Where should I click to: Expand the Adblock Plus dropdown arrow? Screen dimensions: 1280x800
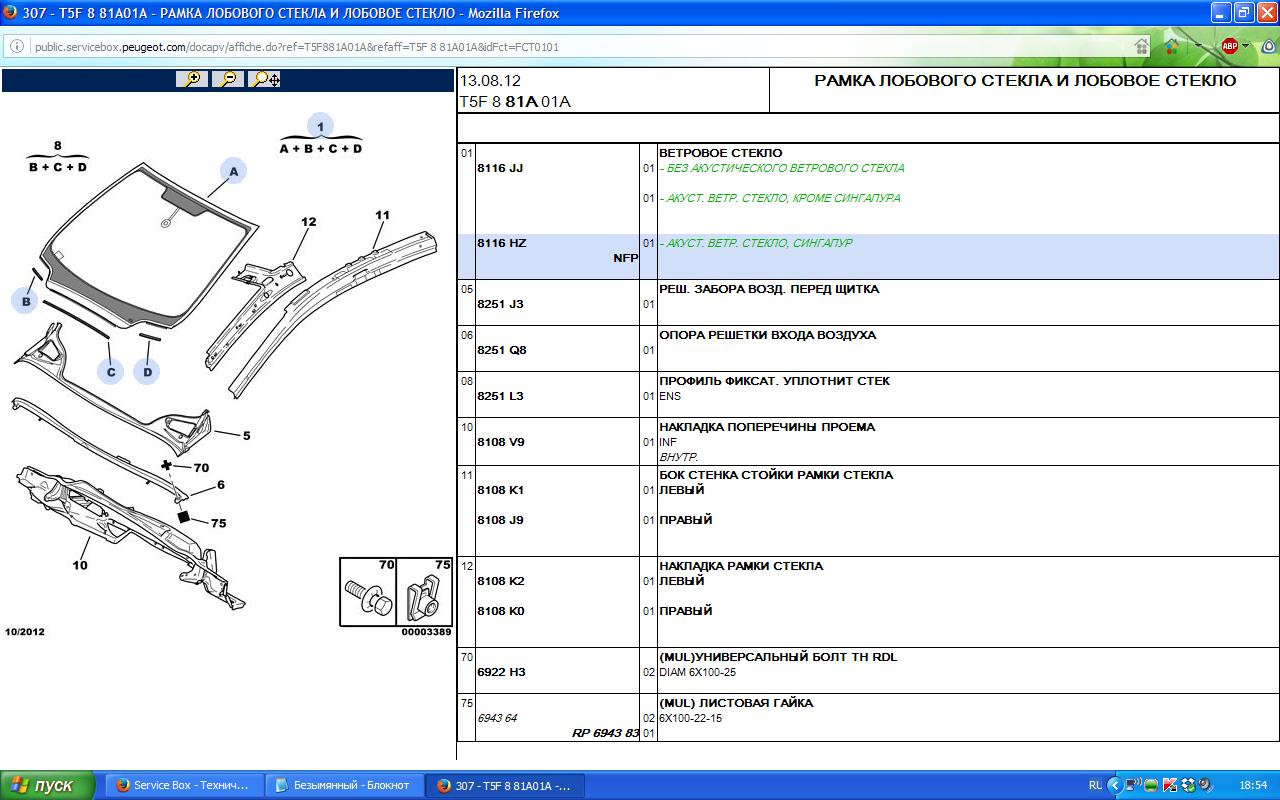pos(1245,47)
